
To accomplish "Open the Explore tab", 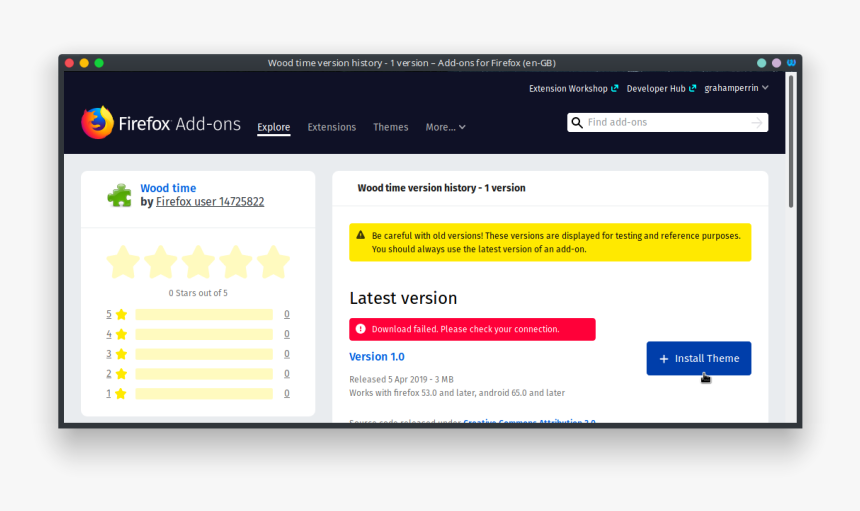I will tap(274, 127).
